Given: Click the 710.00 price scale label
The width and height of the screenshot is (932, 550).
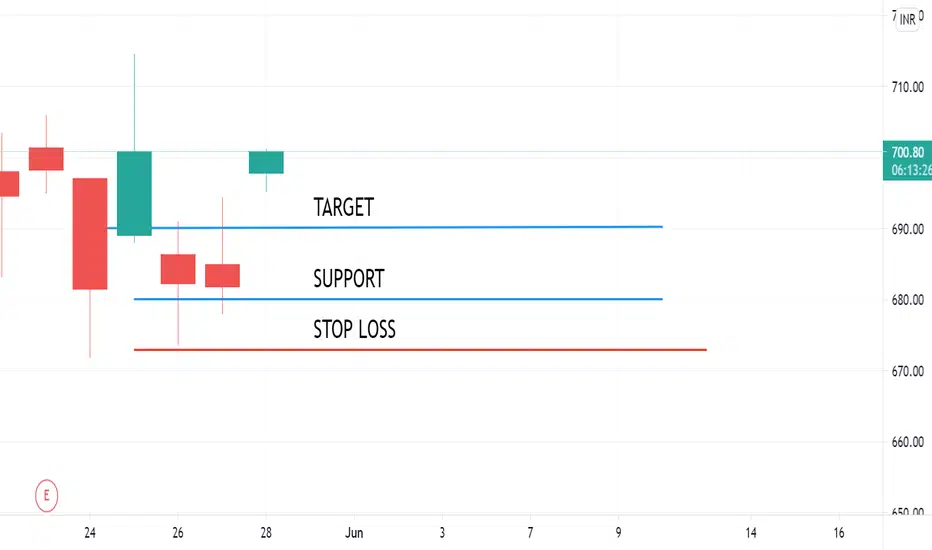Looking at the screenshot, I should coord(908,87).
